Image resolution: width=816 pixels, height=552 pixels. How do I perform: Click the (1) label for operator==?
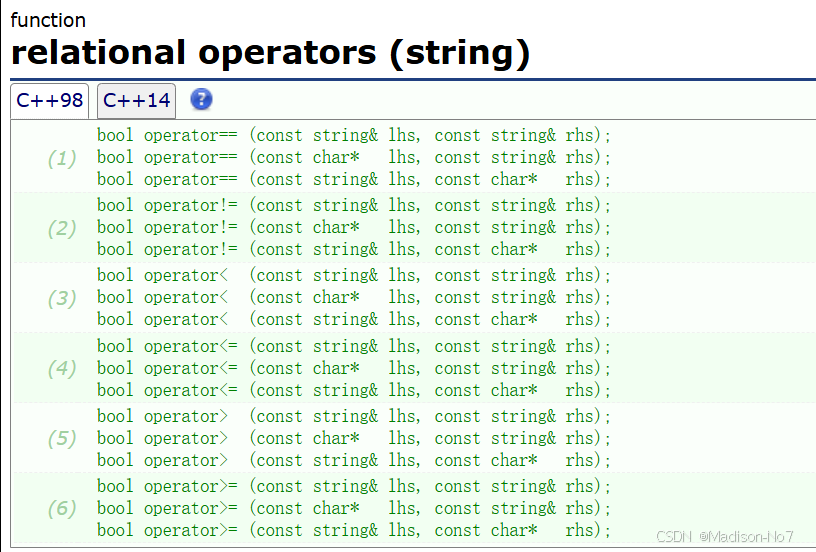tap(62, 158)
